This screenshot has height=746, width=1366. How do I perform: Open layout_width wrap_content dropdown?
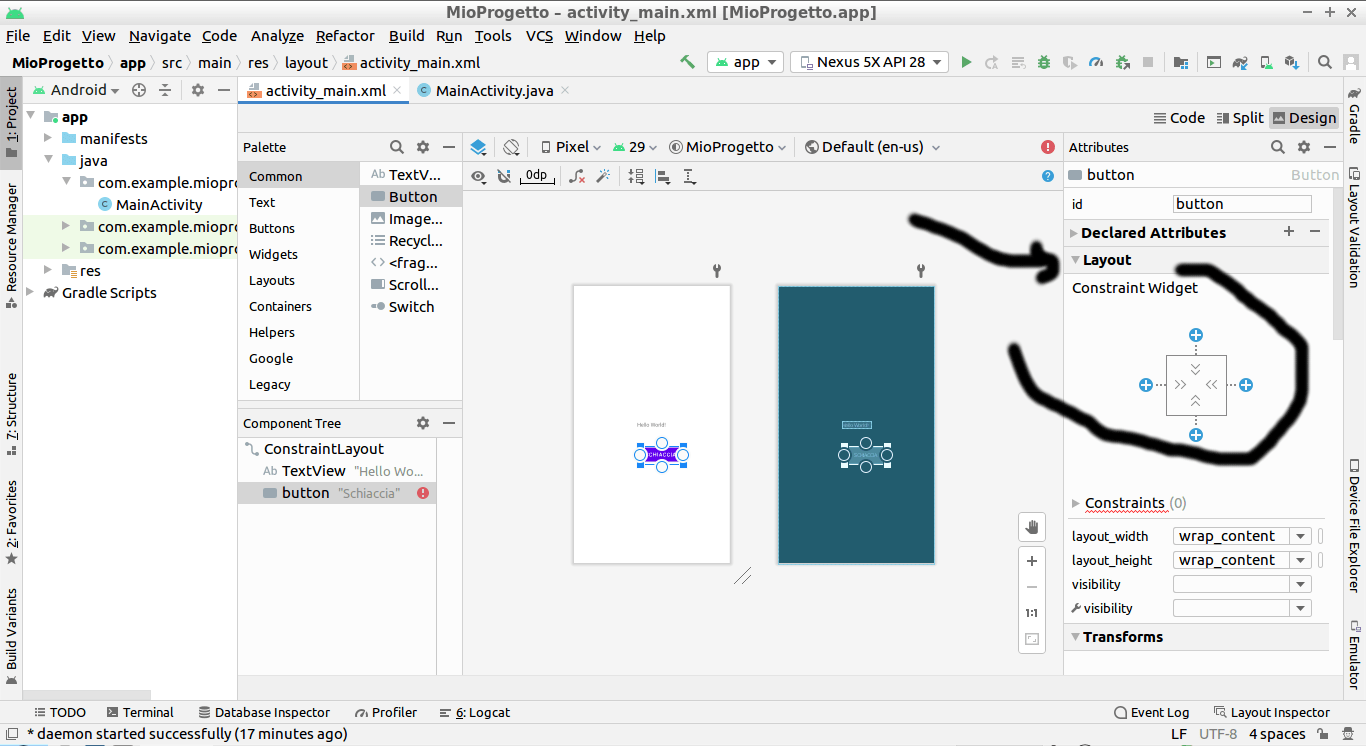tap(1300, 536)
